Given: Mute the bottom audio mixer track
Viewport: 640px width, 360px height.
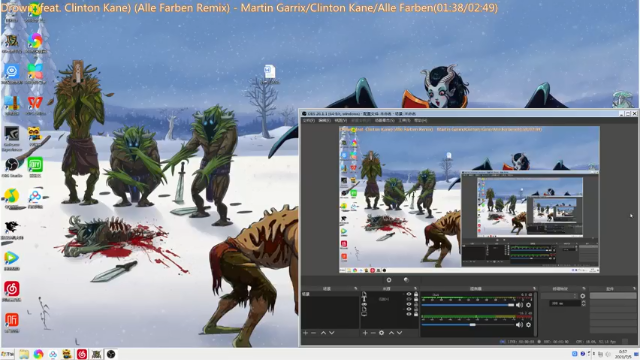Looking at the screenshot, I should [519, 324].
